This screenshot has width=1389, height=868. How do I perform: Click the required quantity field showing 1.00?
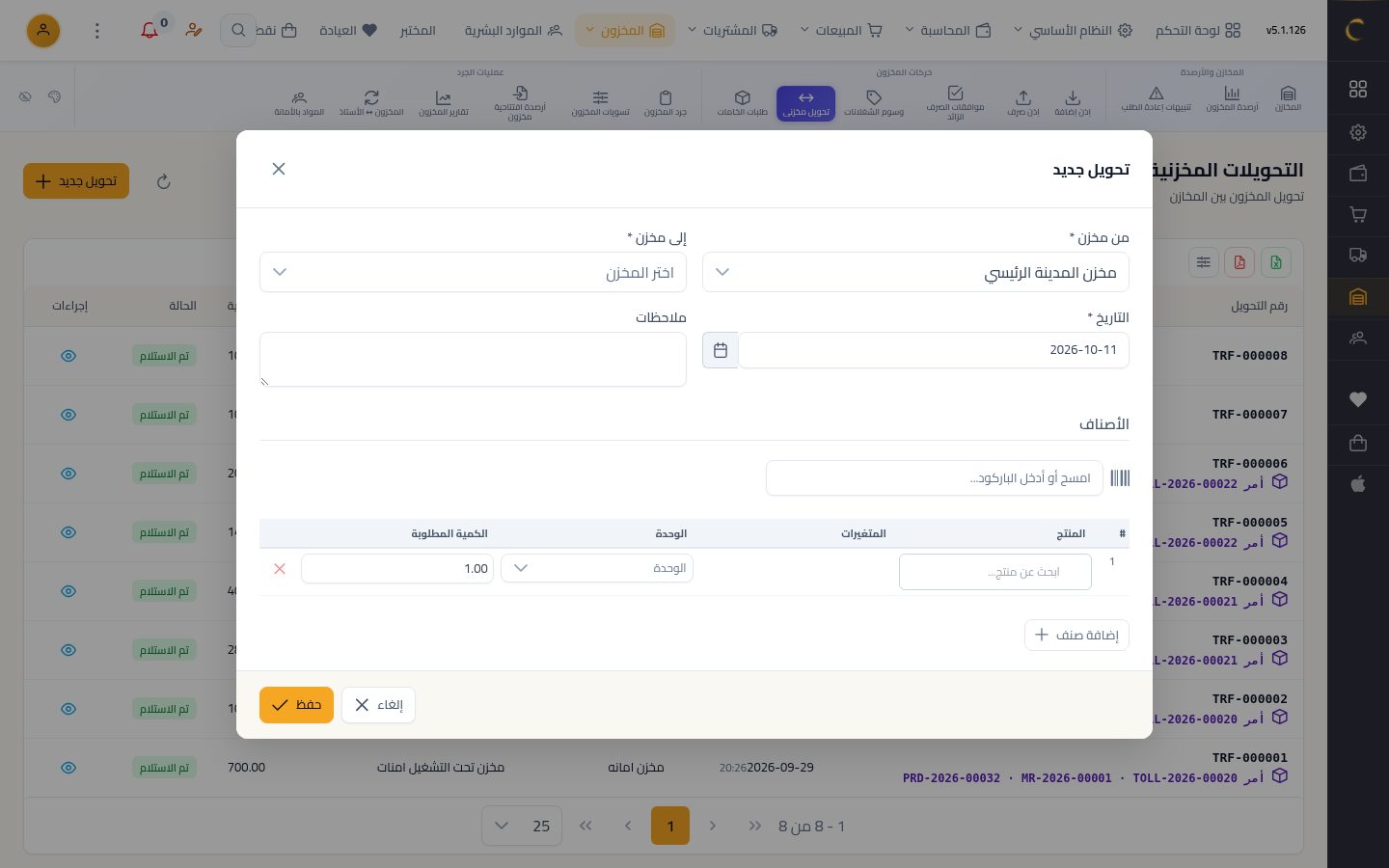[397, 569]
